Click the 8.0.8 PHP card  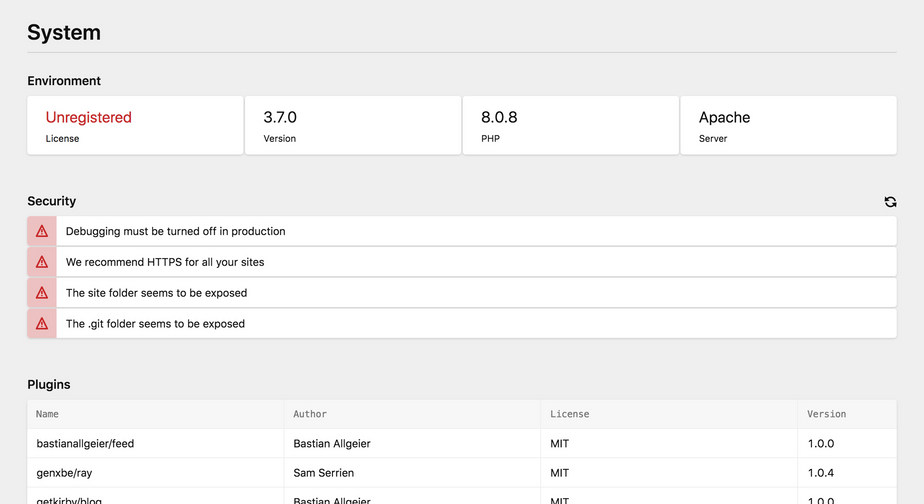pos(571,126)
